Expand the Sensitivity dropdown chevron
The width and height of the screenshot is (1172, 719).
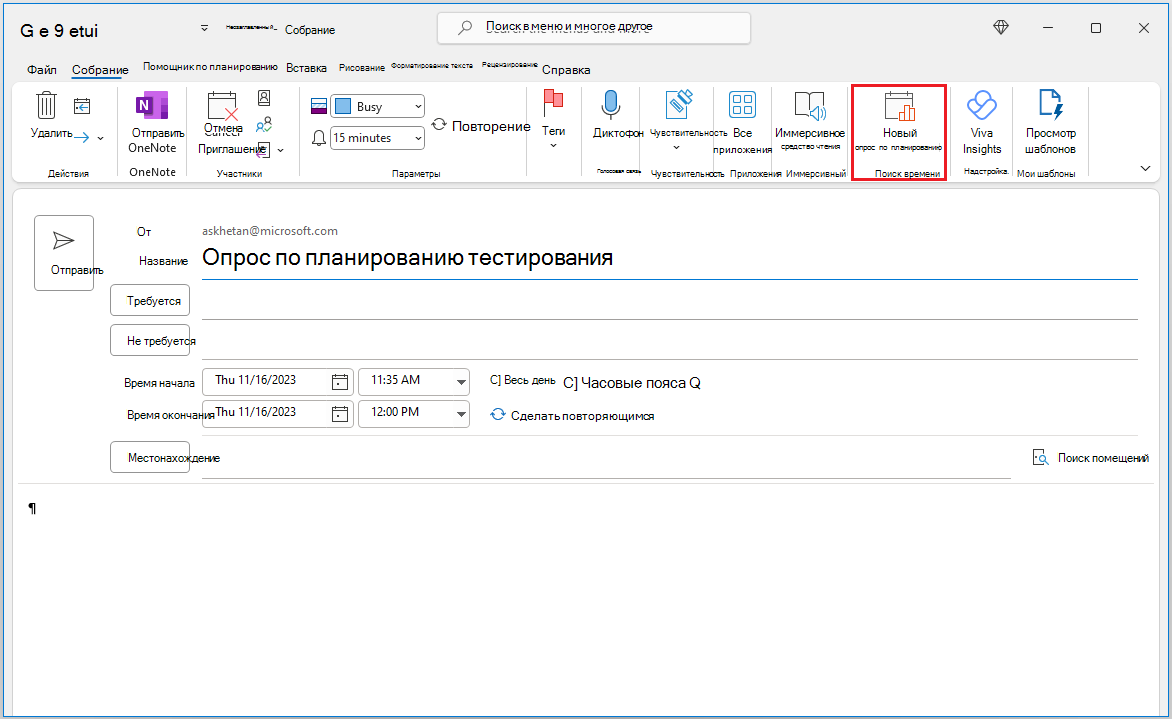676,148
